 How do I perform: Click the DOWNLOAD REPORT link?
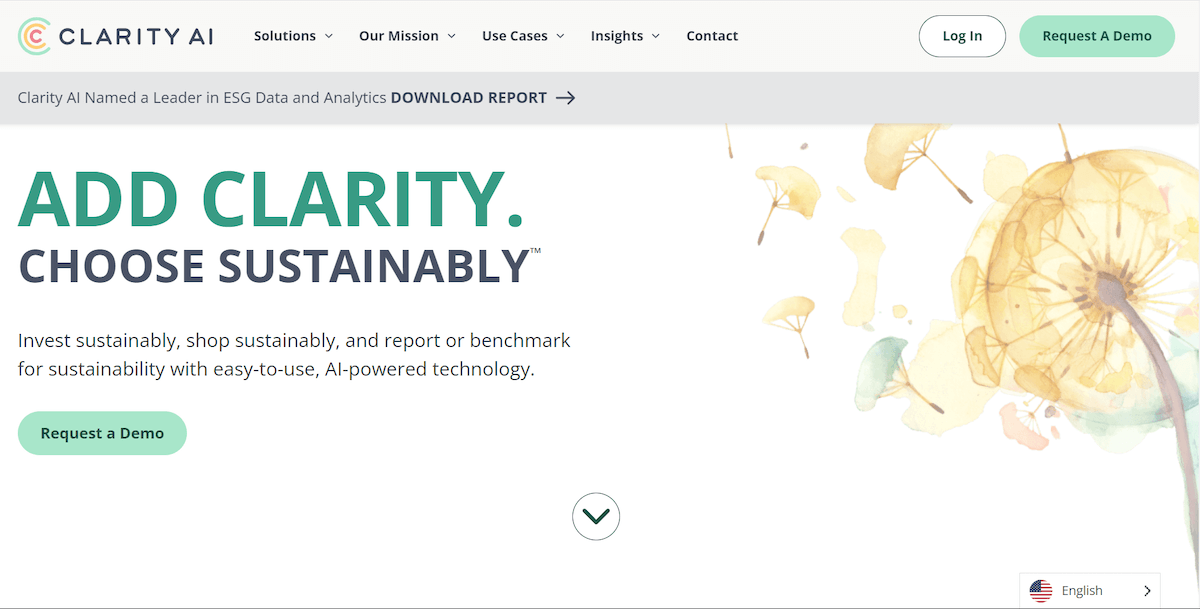click(469, 98)
